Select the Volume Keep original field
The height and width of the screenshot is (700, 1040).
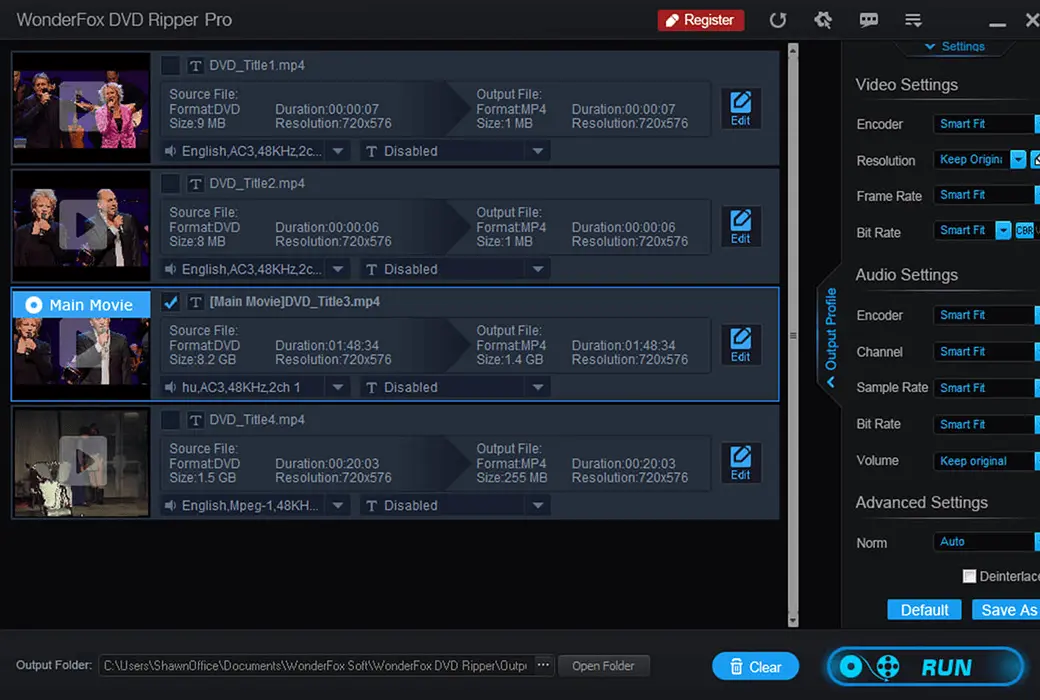[x=986, y=461]
